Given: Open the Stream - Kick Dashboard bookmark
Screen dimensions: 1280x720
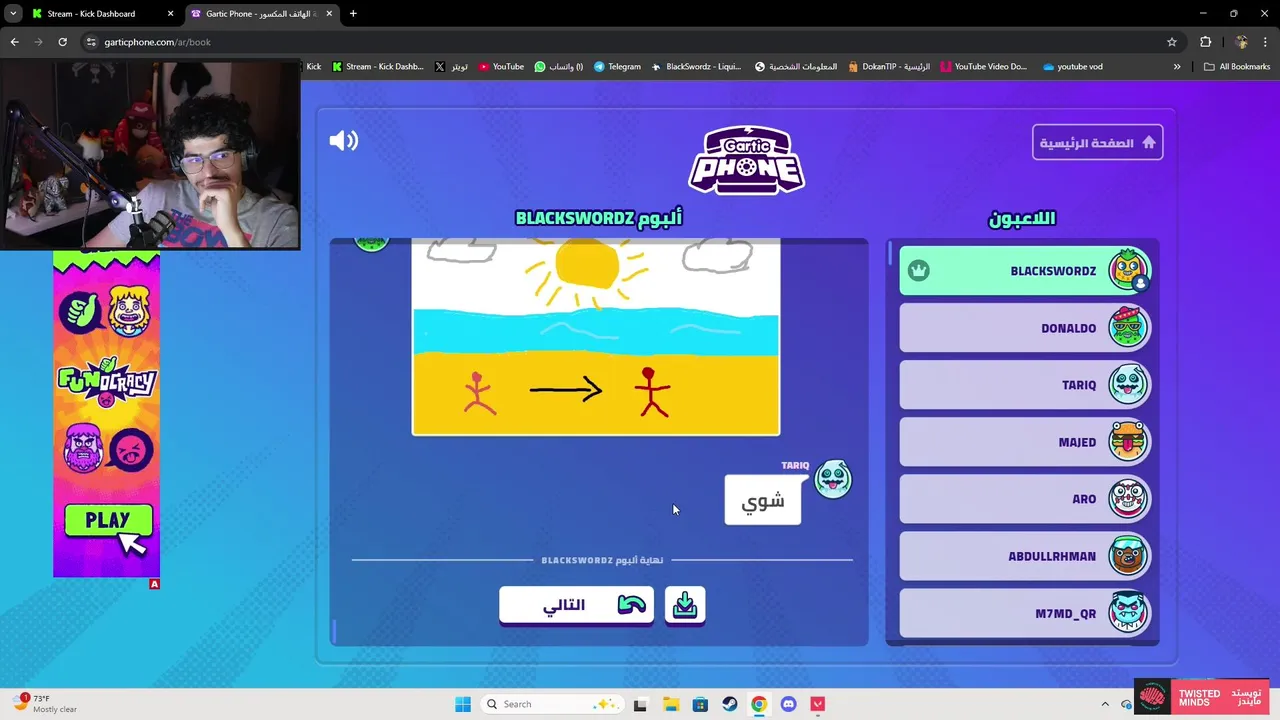Looking at the screenshot, I should point(378,67).
